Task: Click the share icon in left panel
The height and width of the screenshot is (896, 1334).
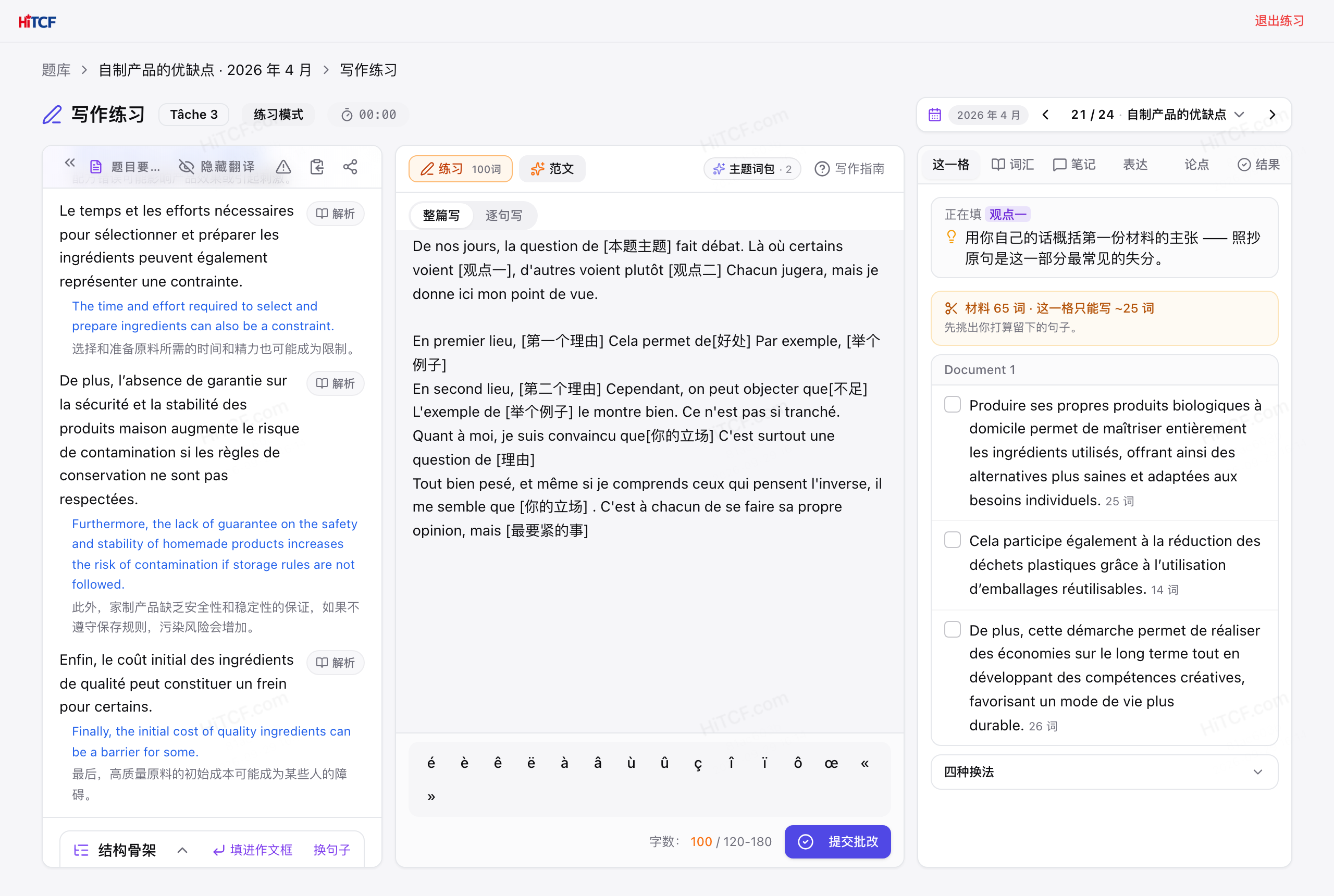Action: [350, 167]
